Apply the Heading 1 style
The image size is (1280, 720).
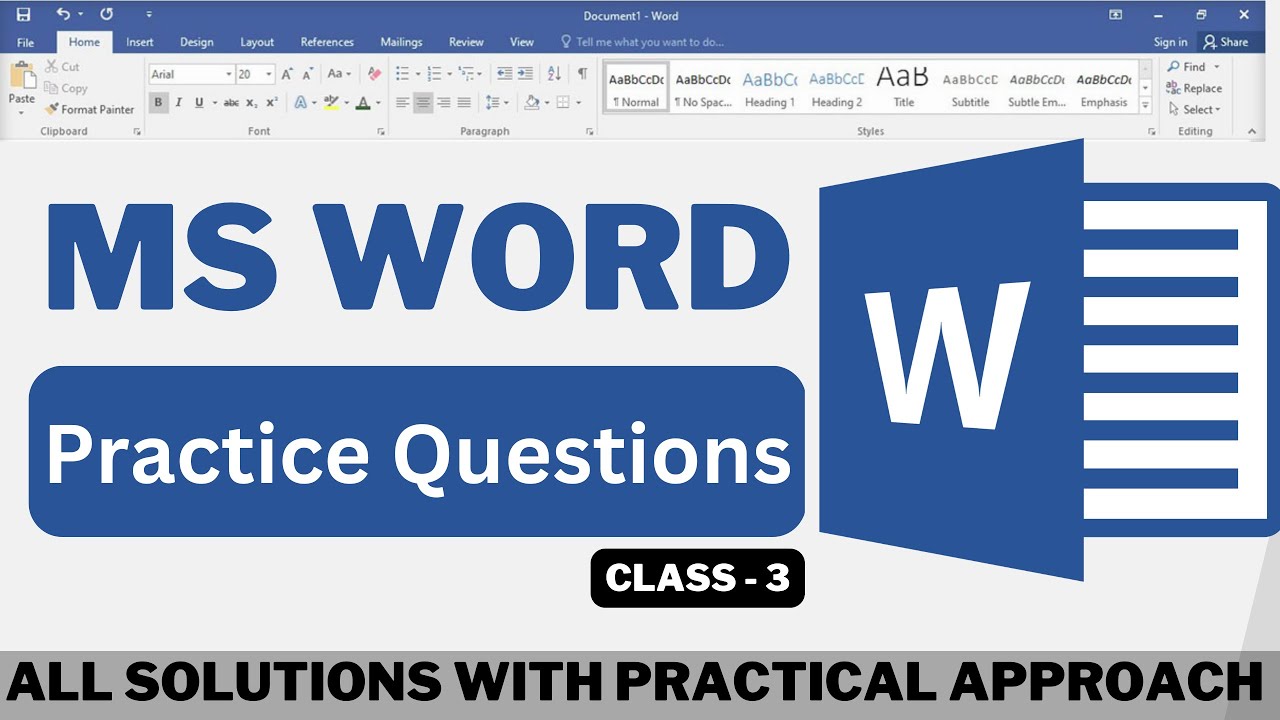[x=770, y=88]
